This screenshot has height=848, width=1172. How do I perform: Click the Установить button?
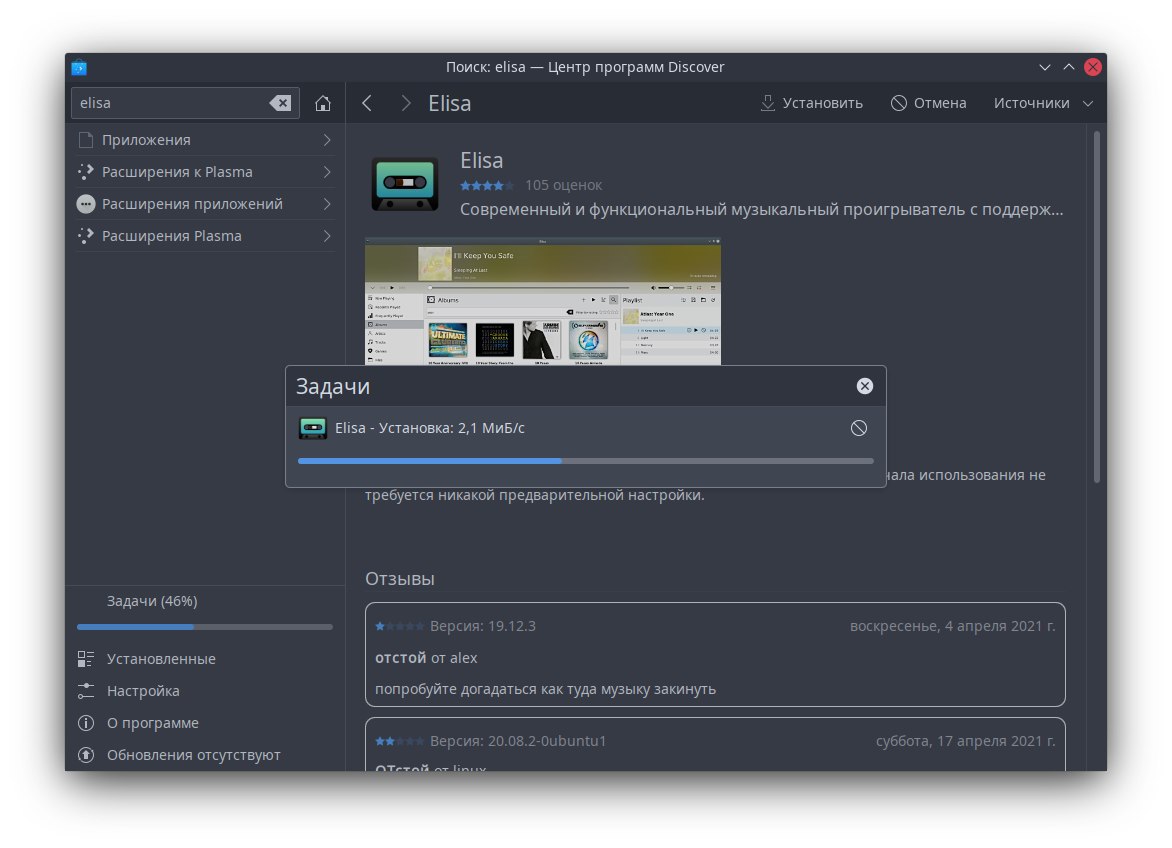[811, 103]
